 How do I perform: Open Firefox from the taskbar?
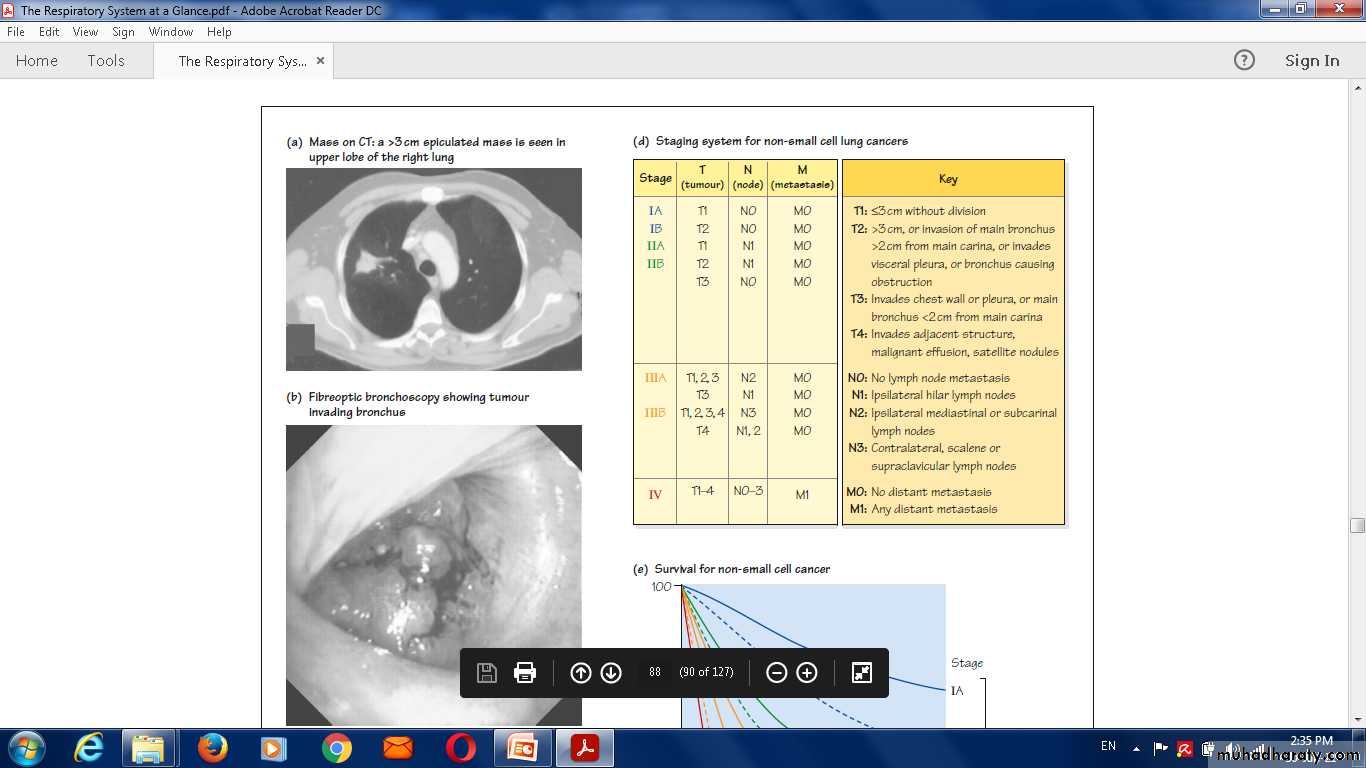coord(212,748)
